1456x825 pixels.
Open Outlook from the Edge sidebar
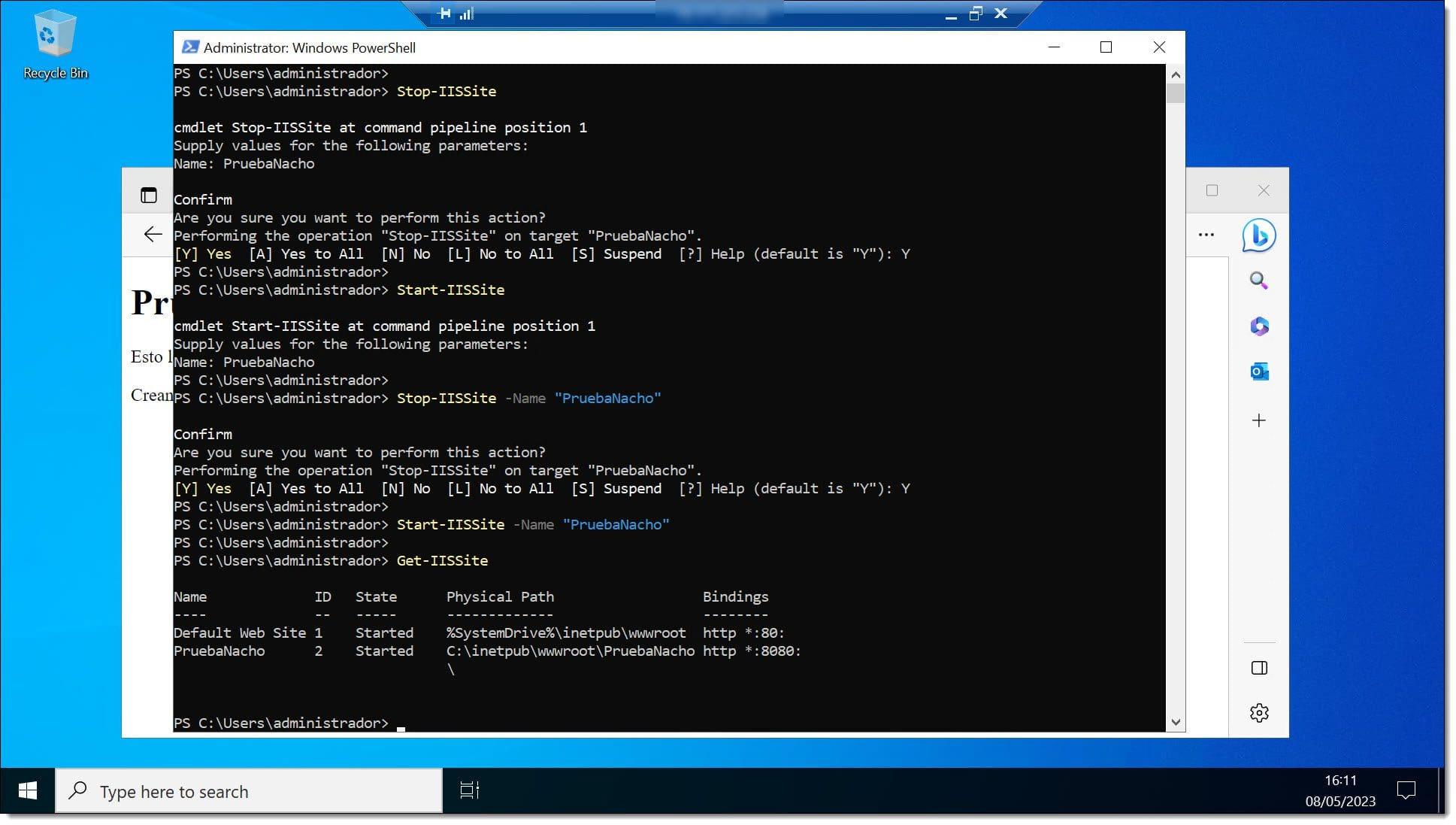click(x=1260, y=372)
